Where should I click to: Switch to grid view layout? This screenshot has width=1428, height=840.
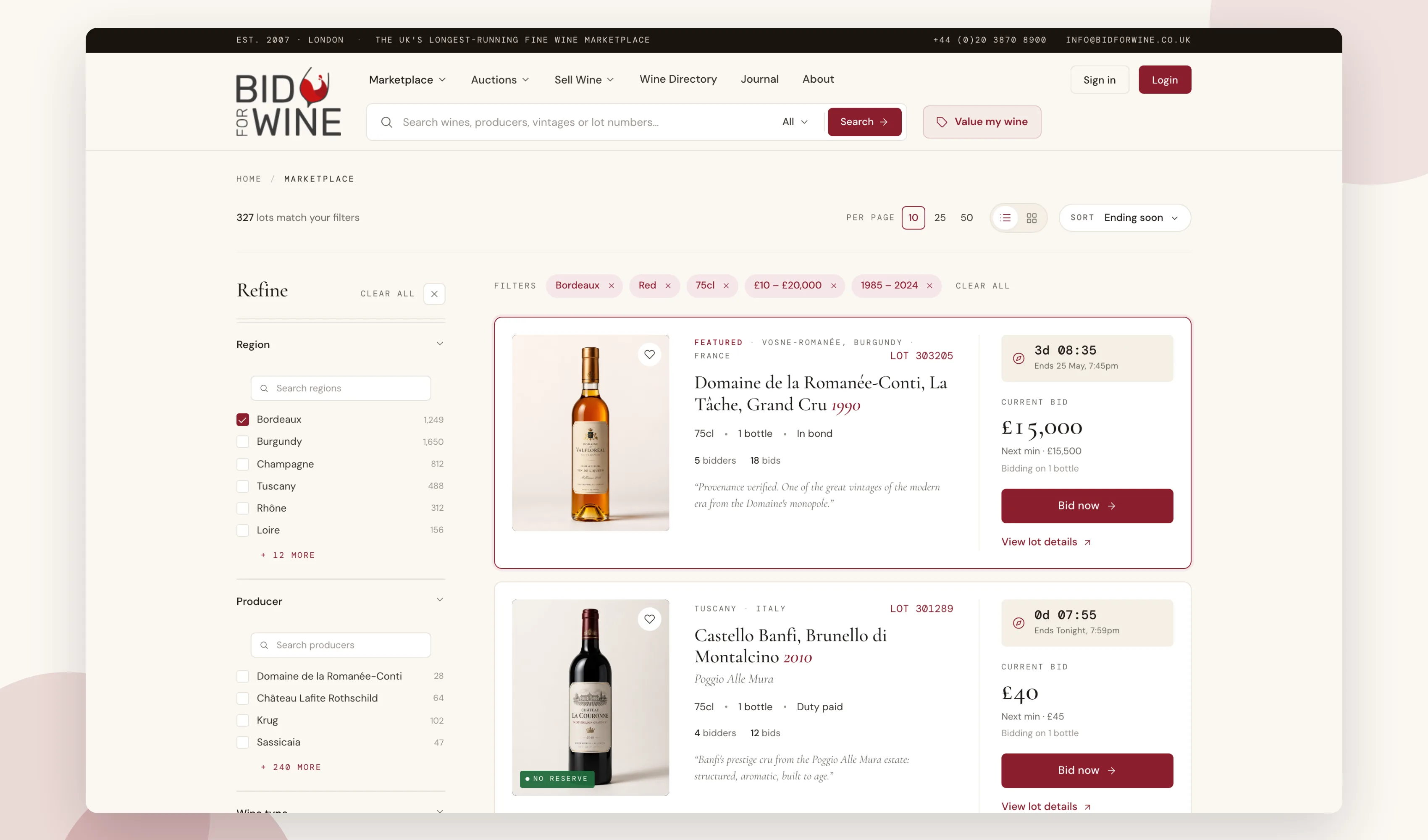point(1032,218)
